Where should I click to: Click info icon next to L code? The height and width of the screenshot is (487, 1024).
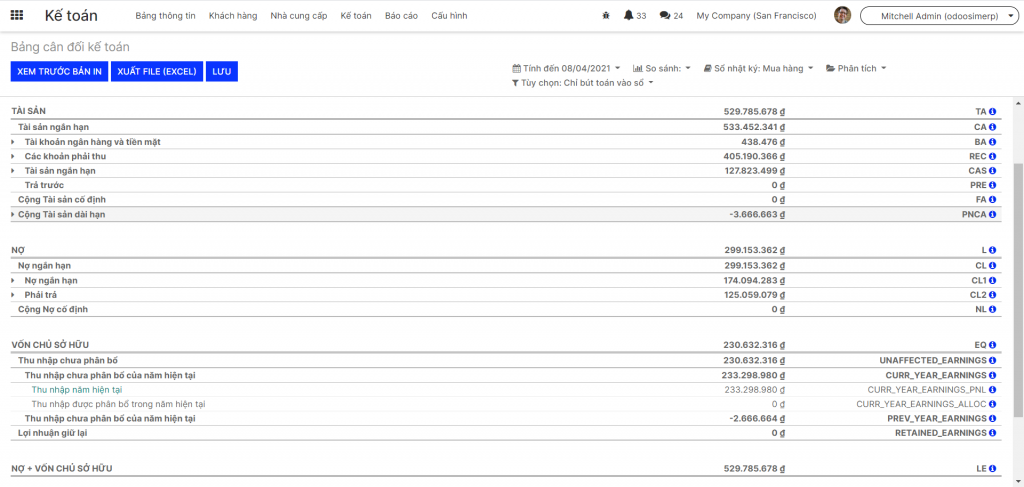click(993, 250)
